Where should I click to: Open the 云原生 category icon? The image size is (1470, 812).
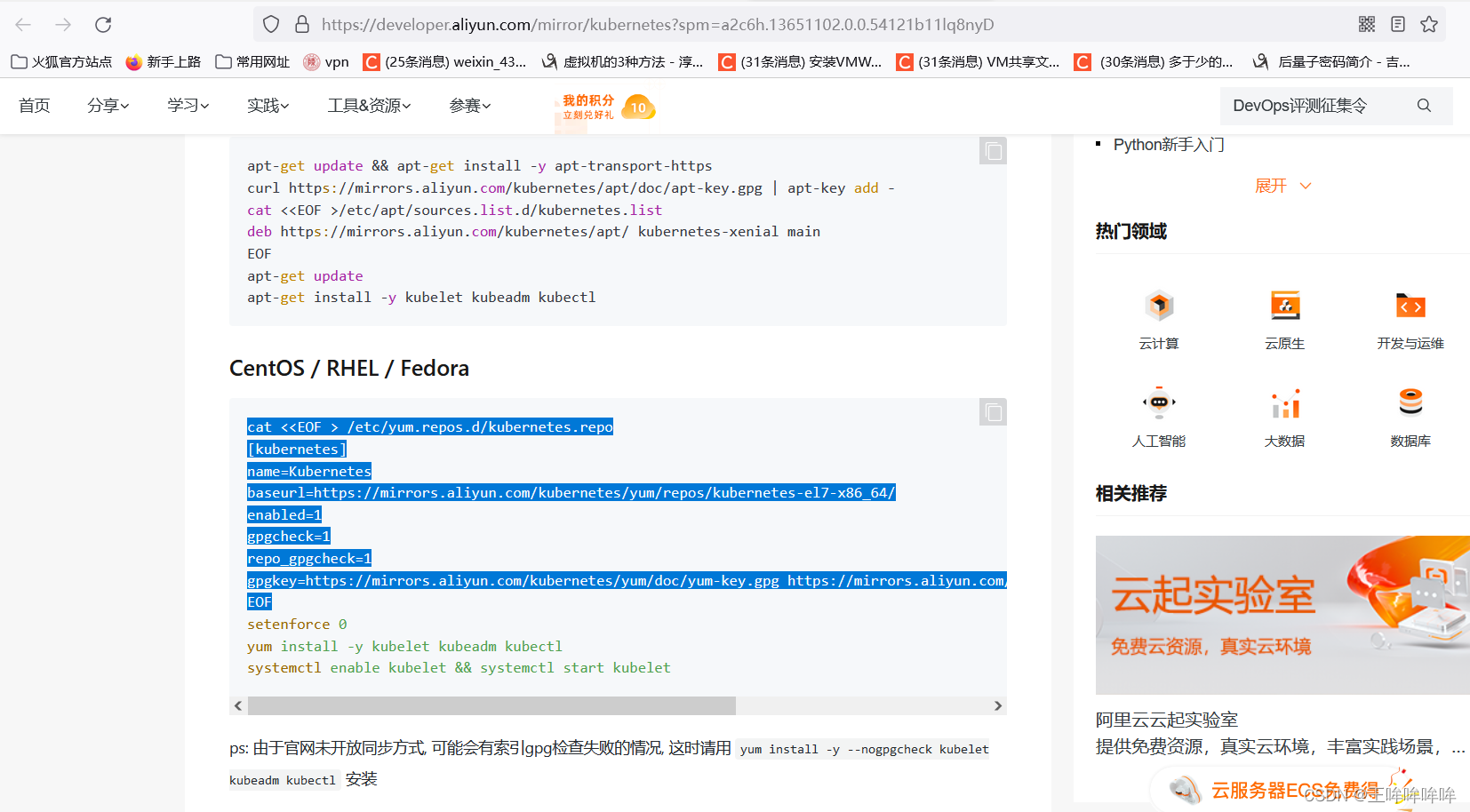click(x=1285, y=306)
